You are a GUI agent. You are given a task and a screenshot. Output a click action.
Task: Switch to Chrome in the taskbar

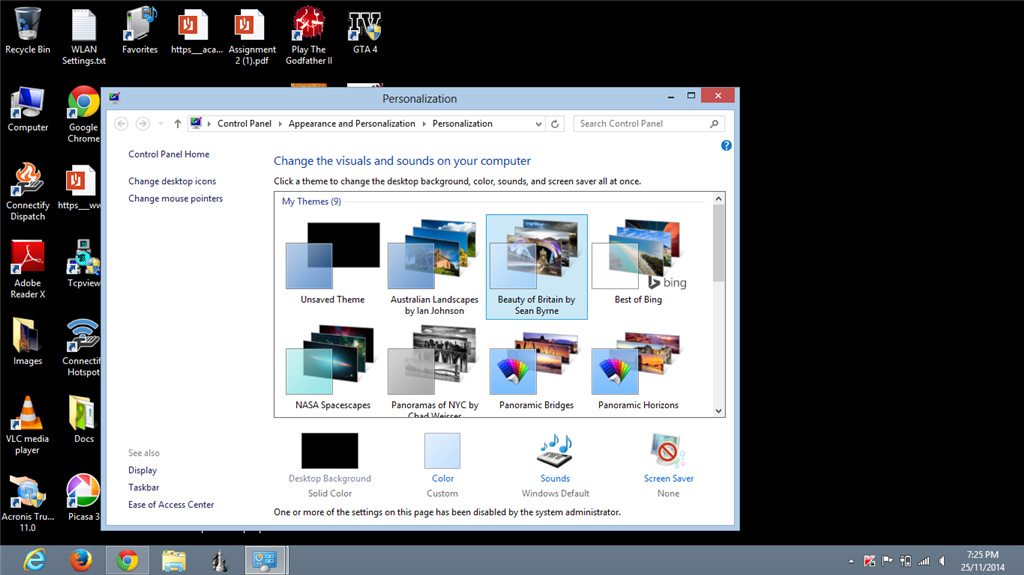point(127,561)
